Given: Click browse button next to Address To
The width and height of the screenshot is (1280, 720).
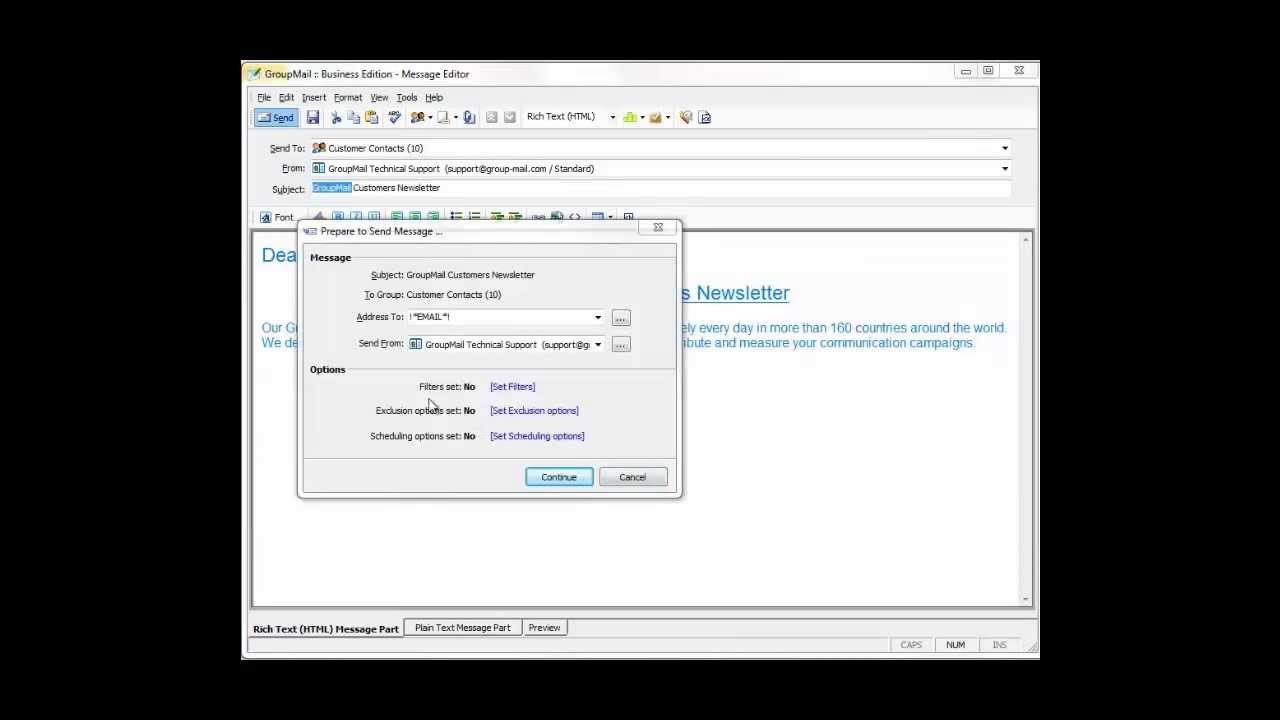Looking at the screenshot, I should point(620,318).
